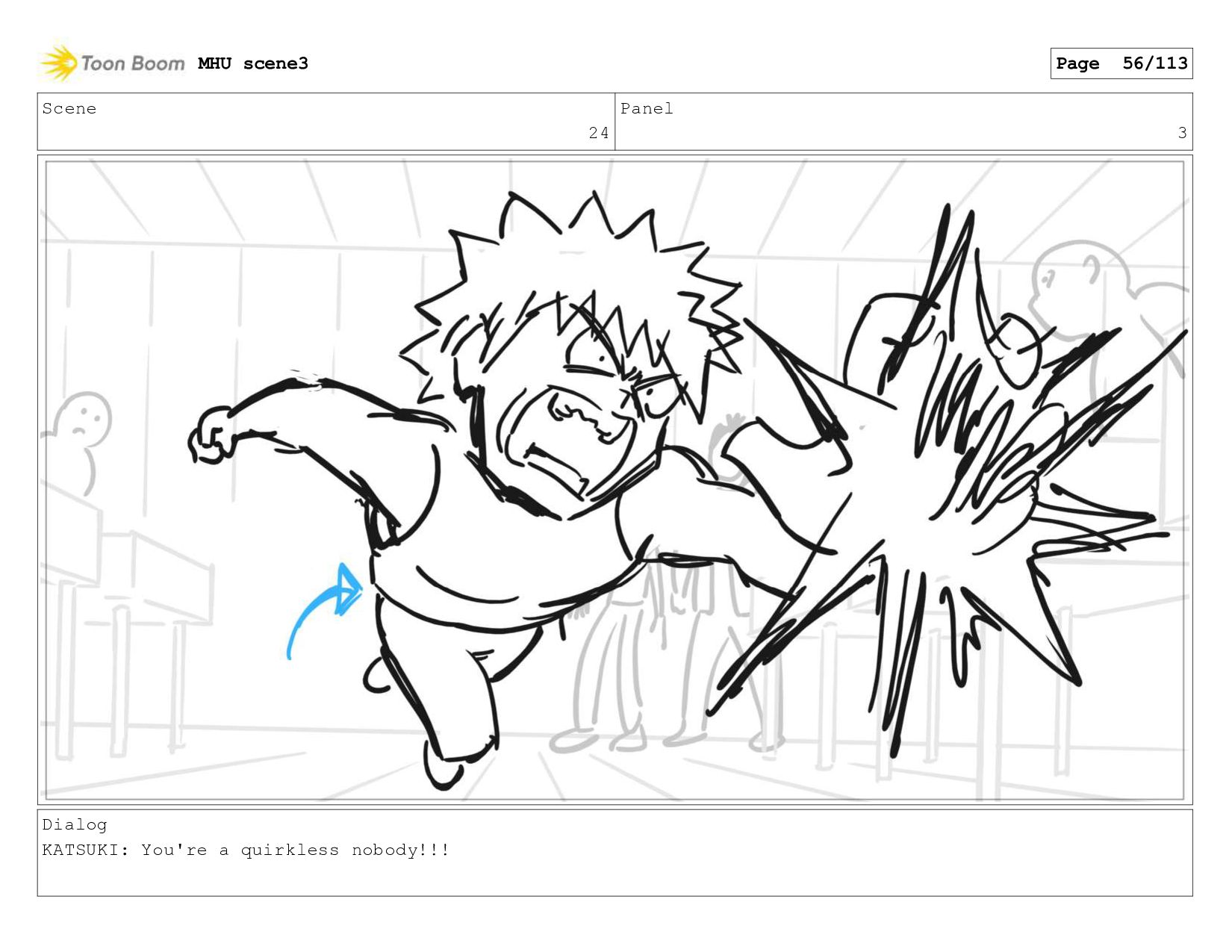Image resolution: width=1232 pixels, height=952 pixels.
Task: Select the 'Panel' field label
Action: point(647,109)
